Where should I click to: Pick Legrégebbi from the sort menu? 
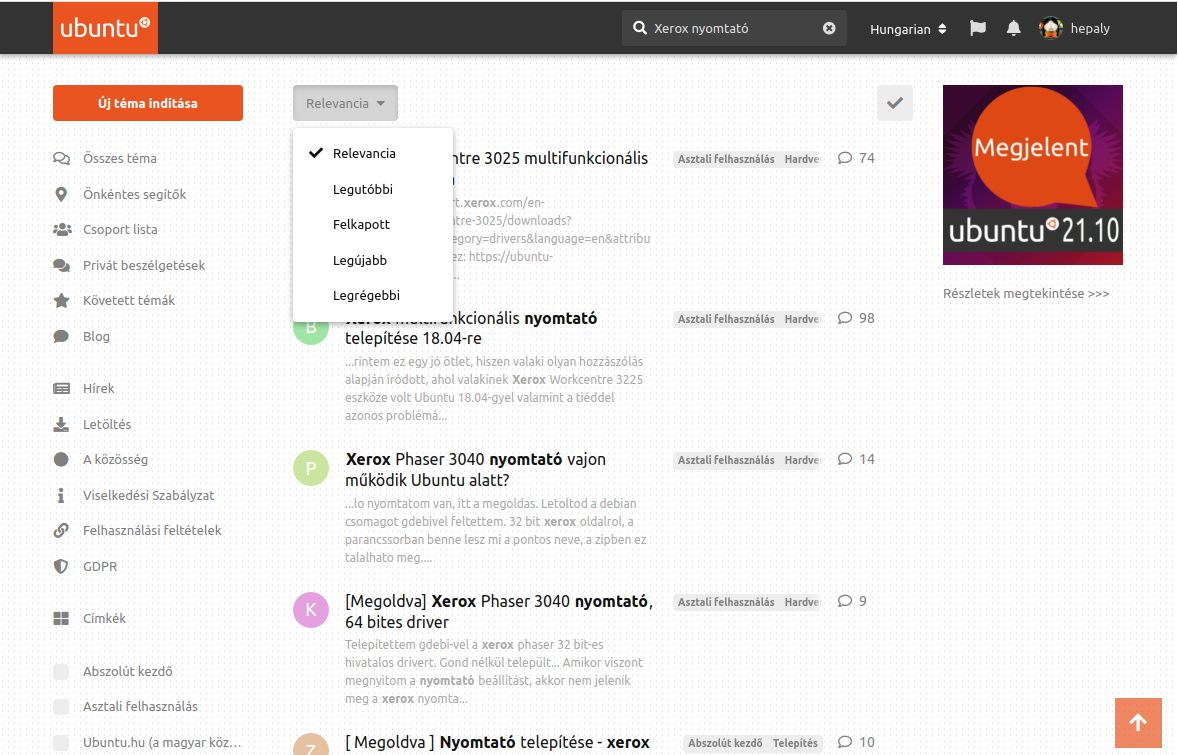pyautogui.click(x=366, y=296)
